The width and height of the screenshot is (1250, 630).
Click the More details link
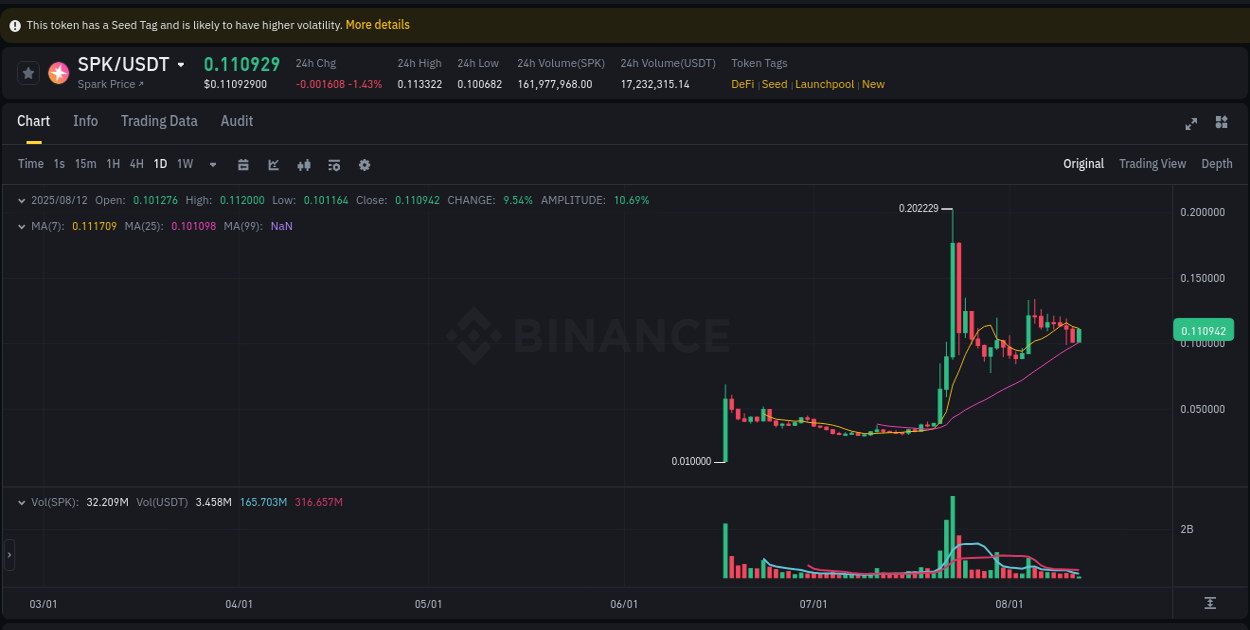point(378,25)
